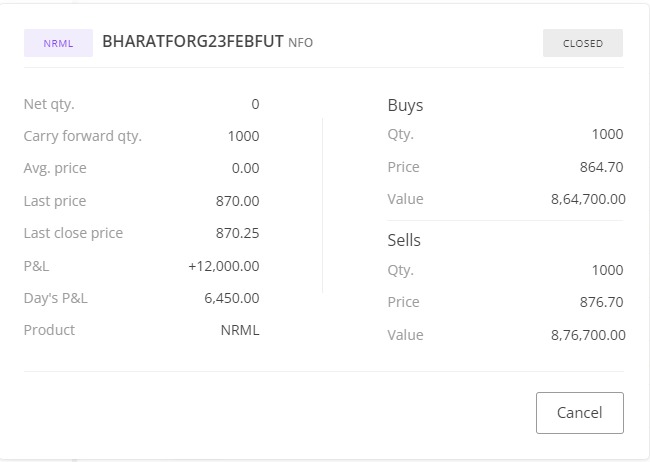650x462 pixels.
Task: Select the Buys price 864.70
Action: click(601, 167)
